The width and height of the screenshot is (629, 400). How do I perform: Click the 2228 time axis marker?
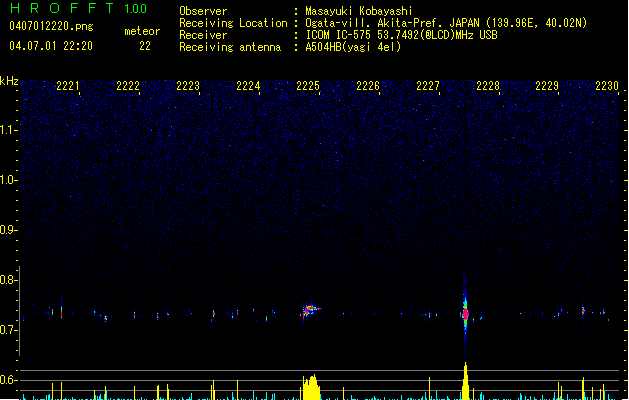coord(488,86)
